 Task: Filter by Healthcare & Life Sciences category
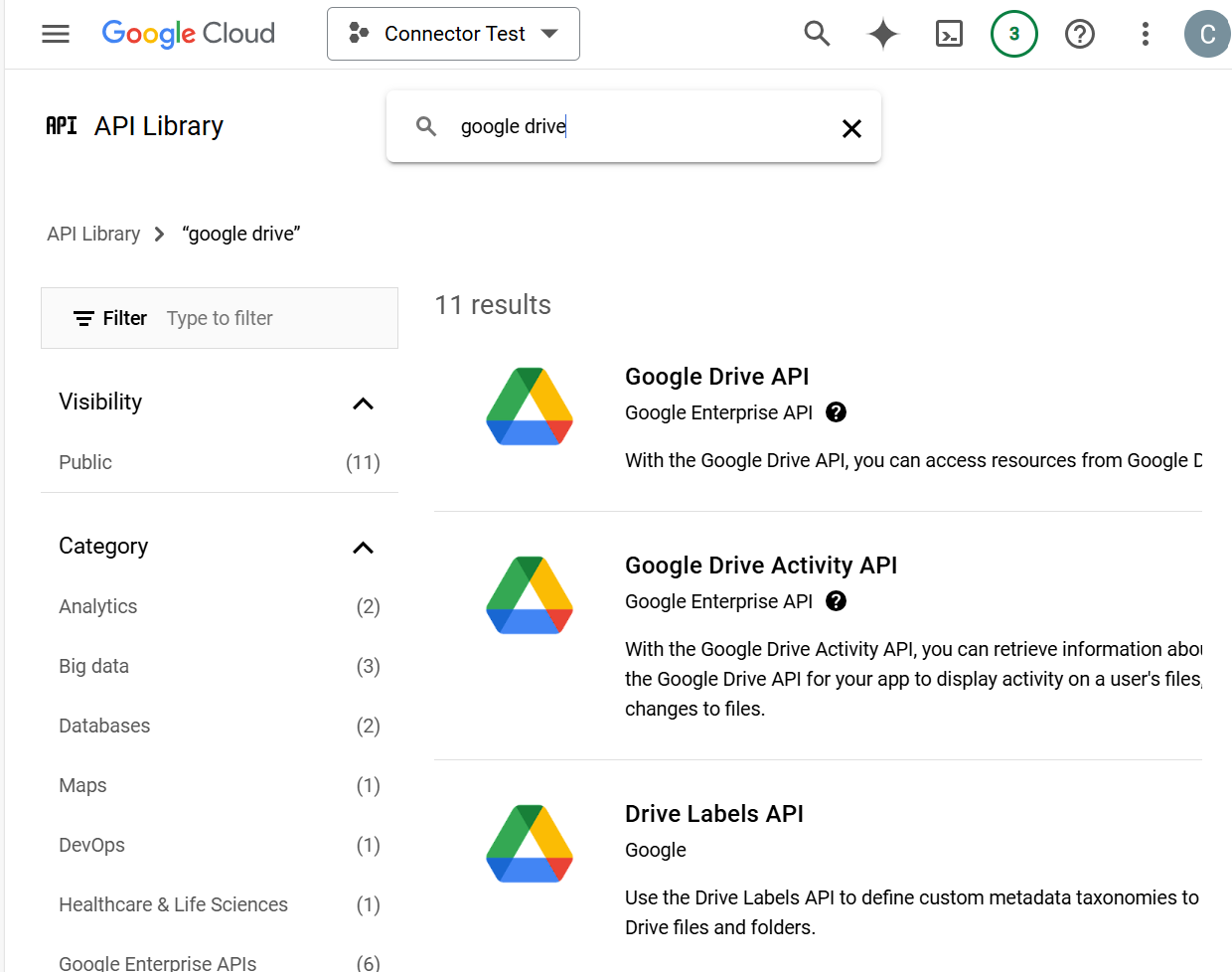pyautogui.click(x=219, y=904)
